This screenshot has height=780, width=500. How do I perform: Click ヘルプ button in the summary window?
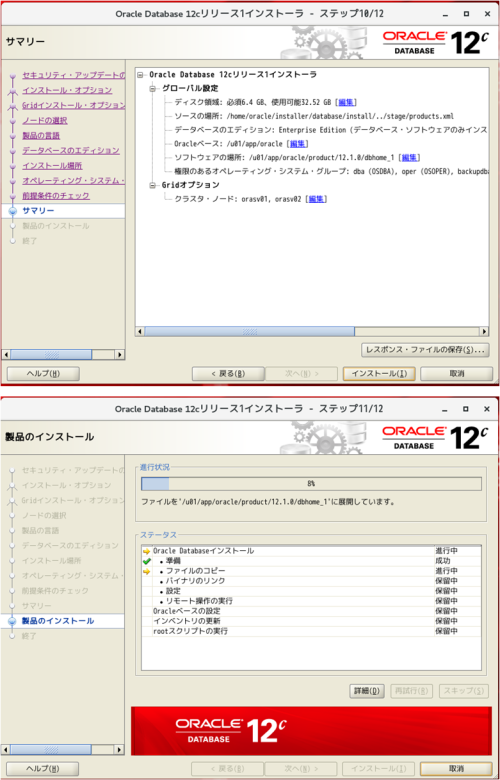point(43,374)
